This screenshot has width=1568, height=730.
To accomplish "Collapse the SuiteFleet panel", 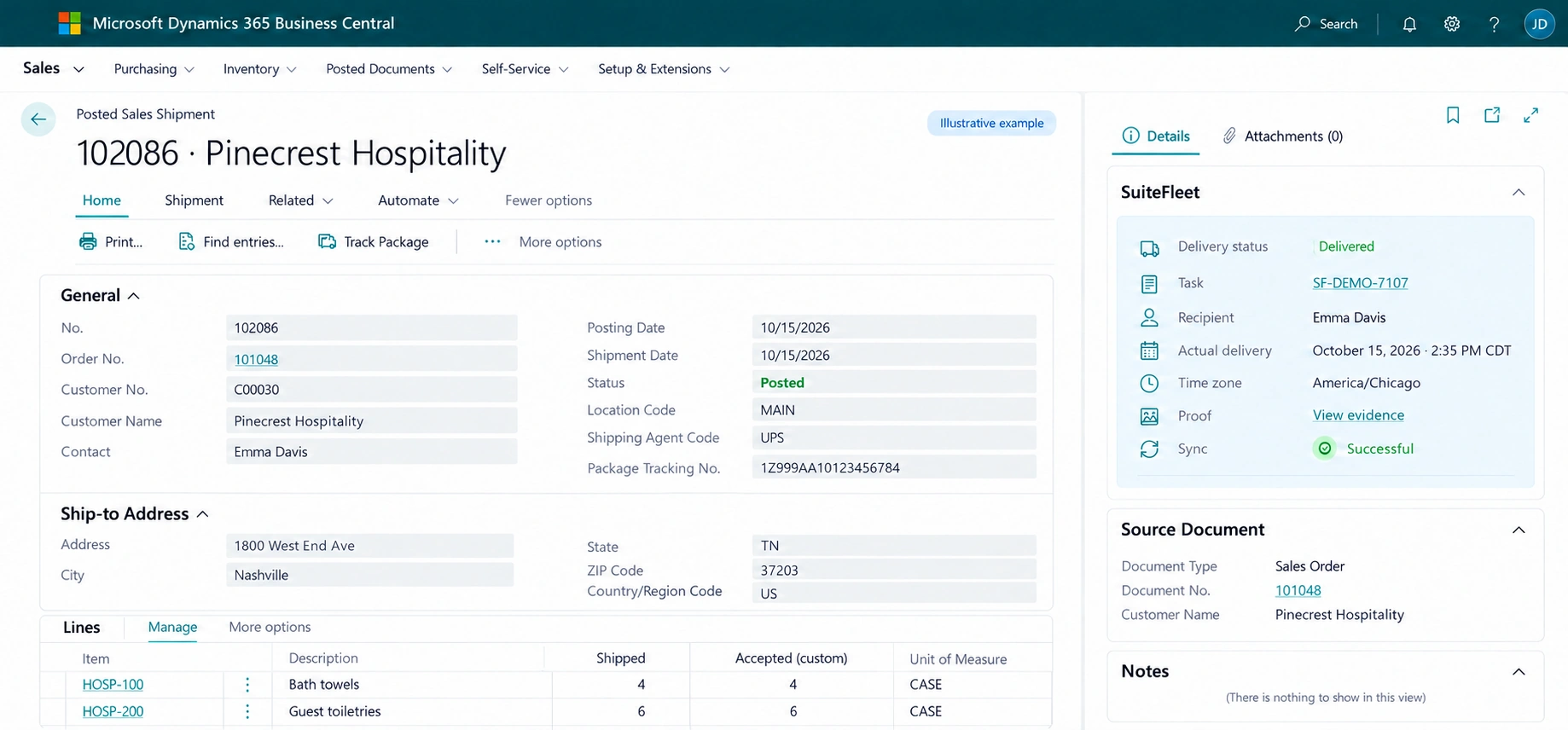I will point(1519,193).
